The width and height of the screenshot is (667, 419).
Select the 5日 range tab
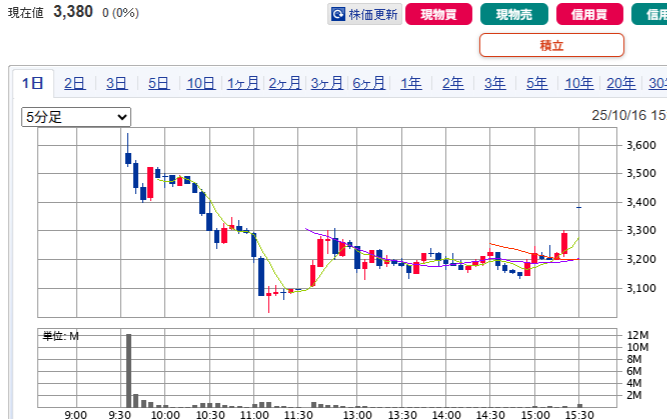pos(159,84)
